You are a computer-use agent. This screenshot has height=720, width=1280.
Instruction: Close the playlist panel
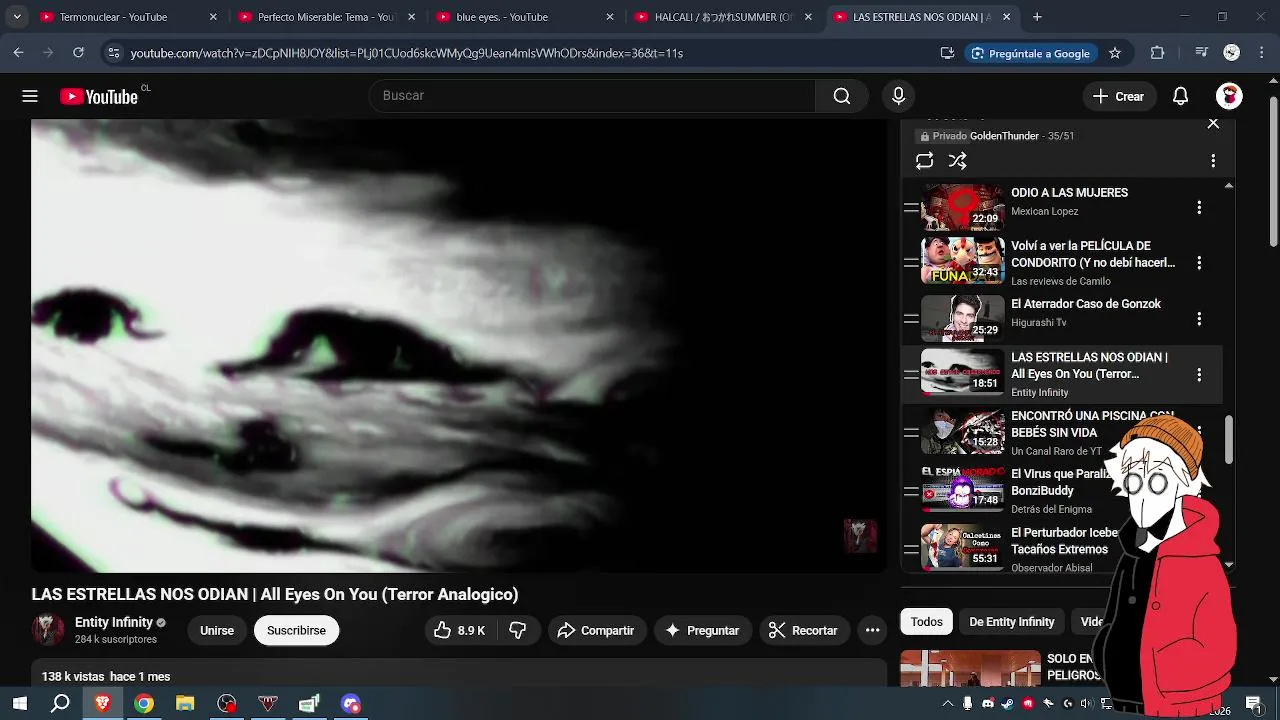pos(1213,124)
